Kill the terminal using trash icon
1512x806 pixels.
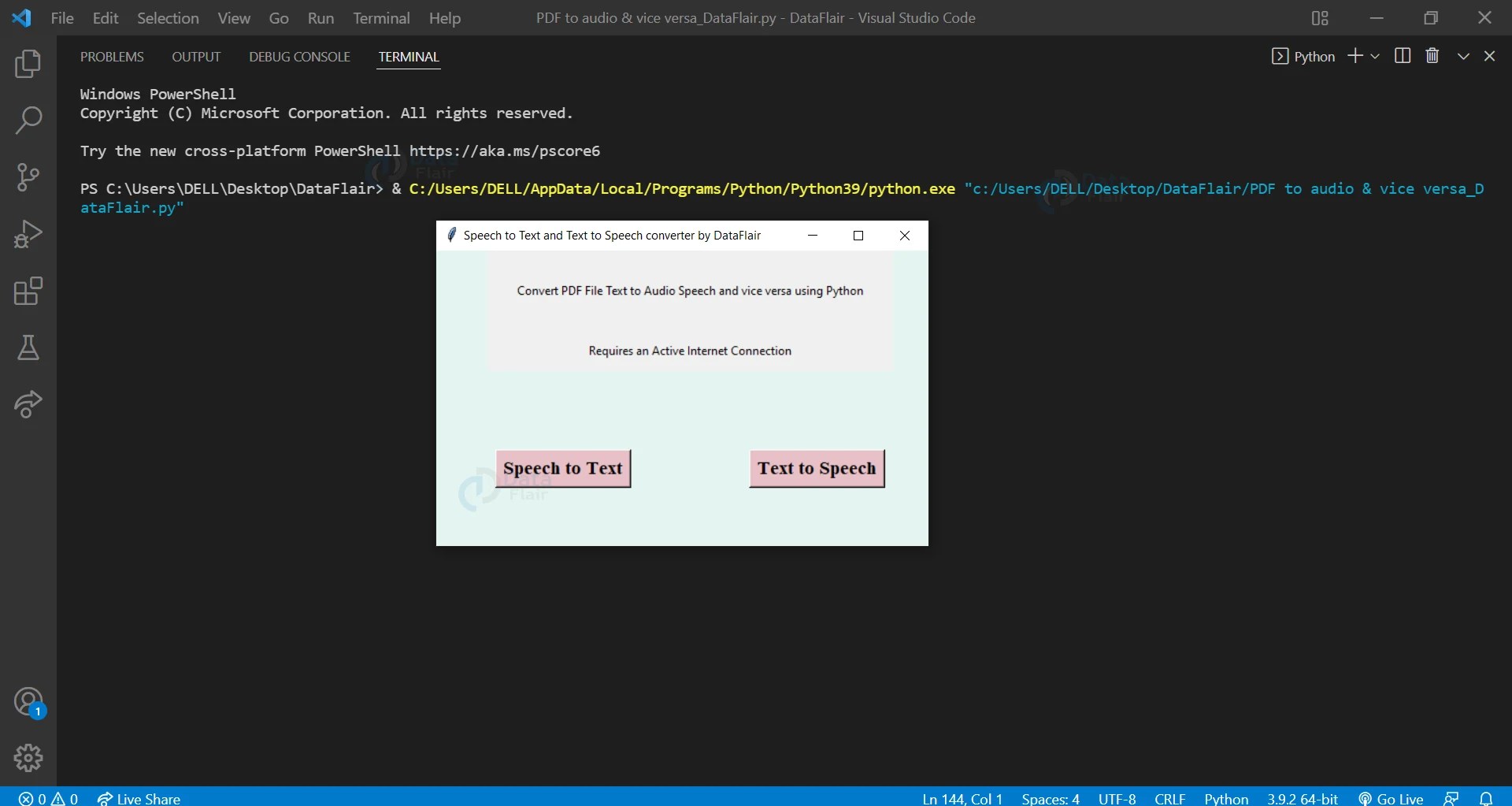point(1432,55)
